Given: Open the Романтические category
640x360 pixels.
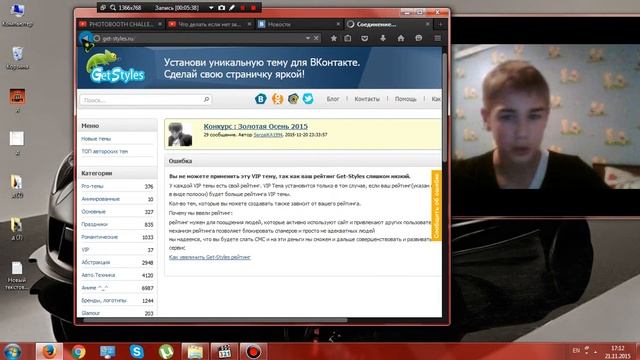Looking at the screenshot, I should click(100, 237).
